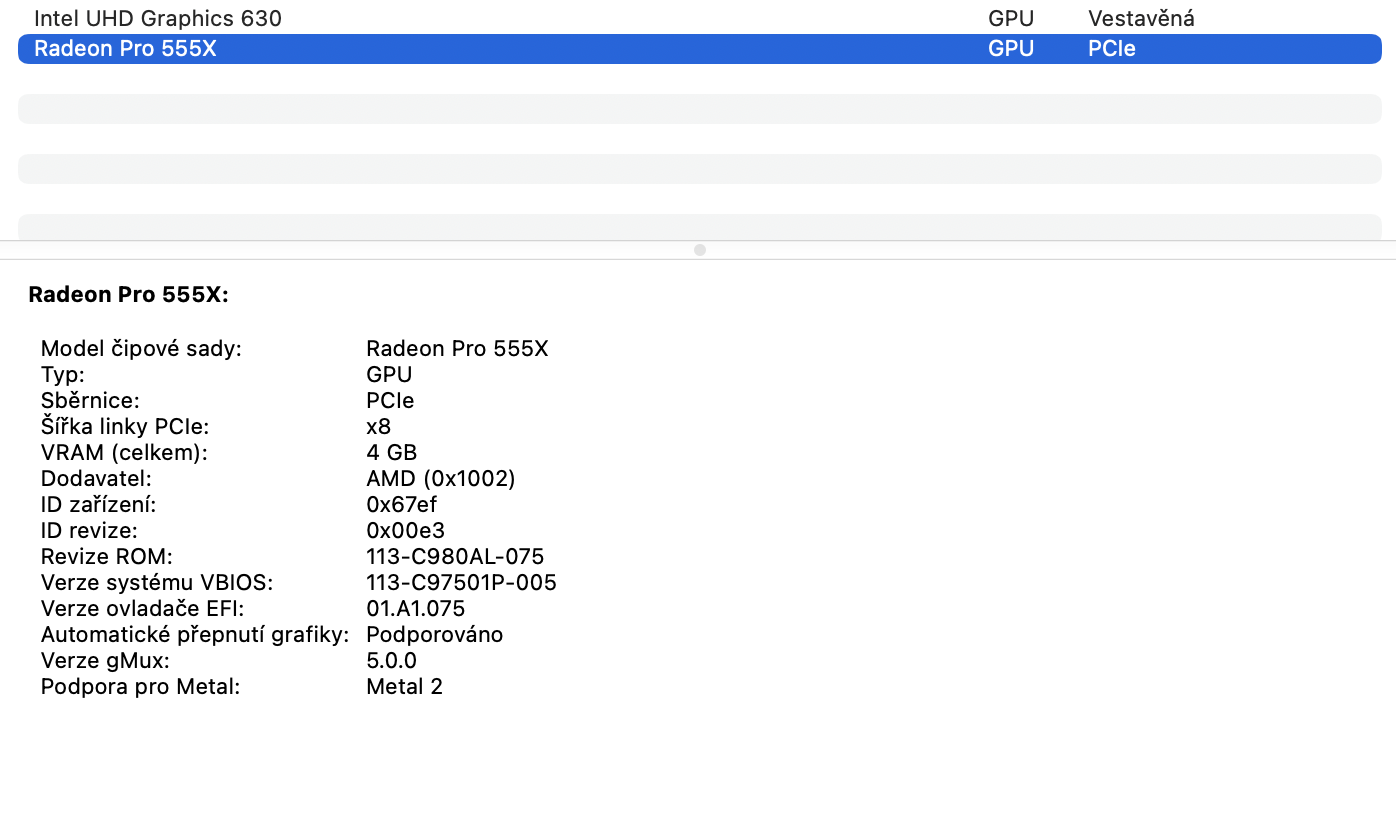Click the GPU cell in the highlighted Radeon row
Screen dimensions: 1396x838
tap(1011, 49)
